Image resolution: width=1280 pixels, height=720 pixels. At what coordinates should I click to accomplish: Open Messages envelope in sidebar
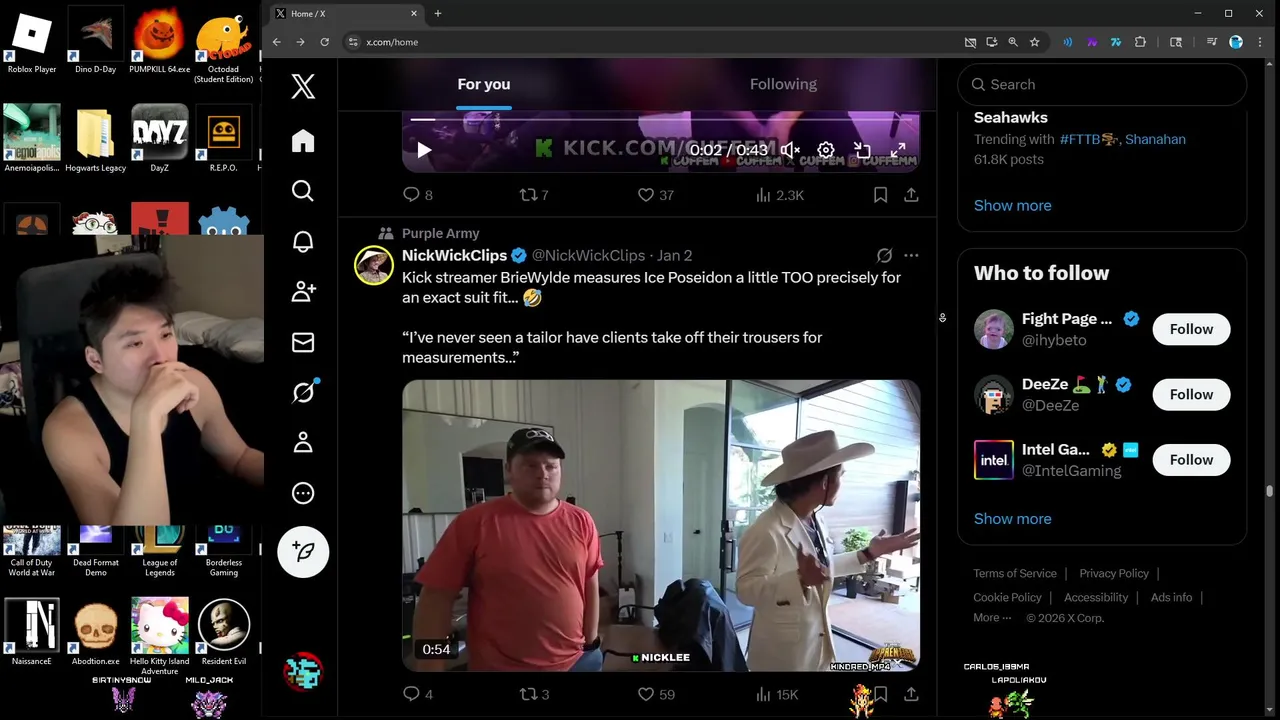[x=303, y=343]
